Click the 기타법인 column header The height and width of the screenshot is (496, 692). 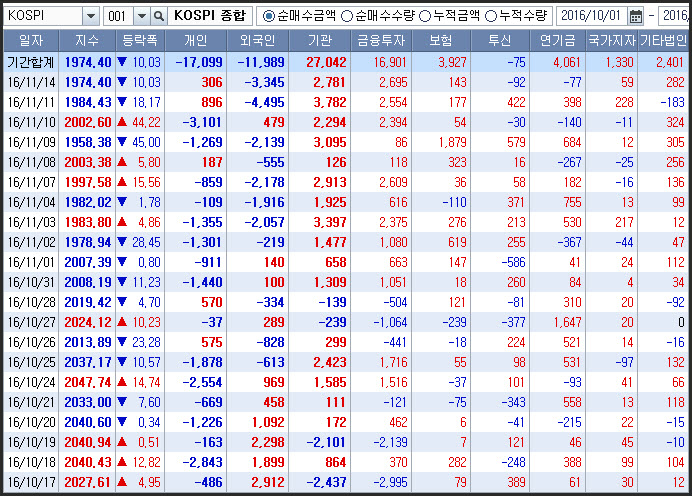click(664, 41)
